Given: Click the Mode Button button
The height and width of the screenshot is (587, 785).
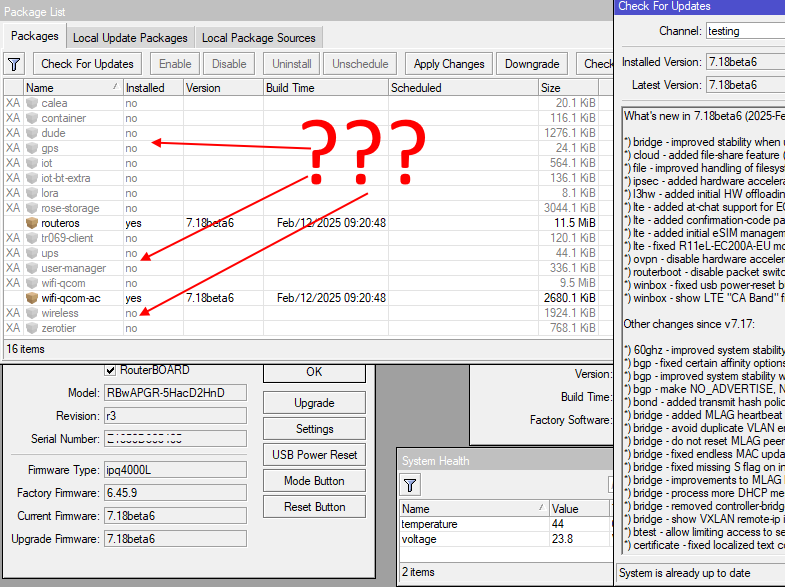Looking at the screenshot, I should coord(314,481).
